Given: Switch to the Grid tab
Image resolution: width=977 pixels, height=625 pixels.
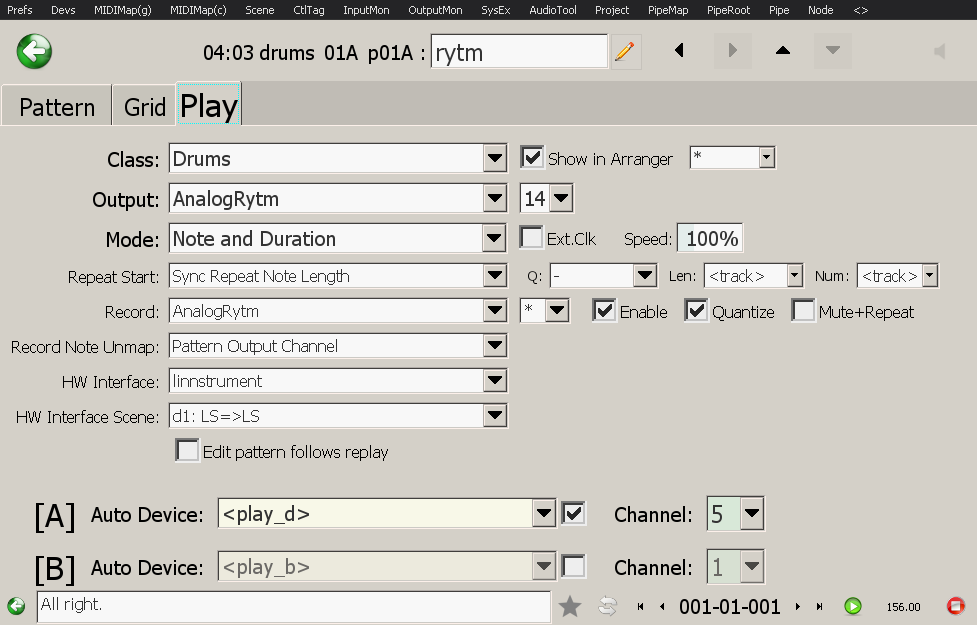Looking at the screenshot, I should pos(145,107).
